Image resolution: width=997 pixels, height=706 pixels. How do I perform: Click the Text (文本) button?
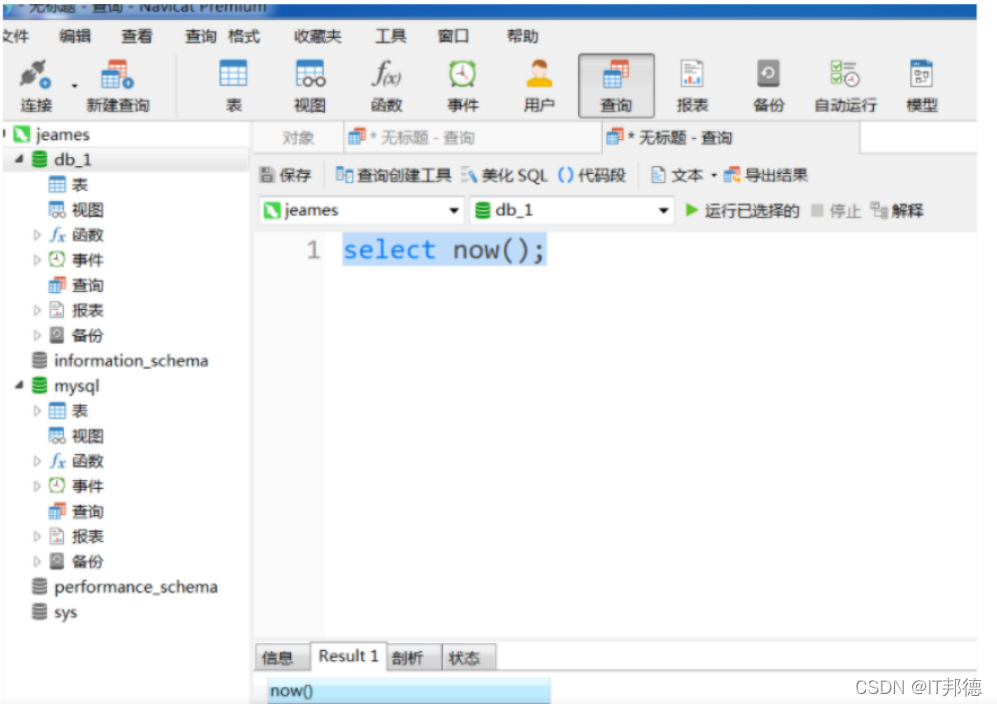click(677, 175)
